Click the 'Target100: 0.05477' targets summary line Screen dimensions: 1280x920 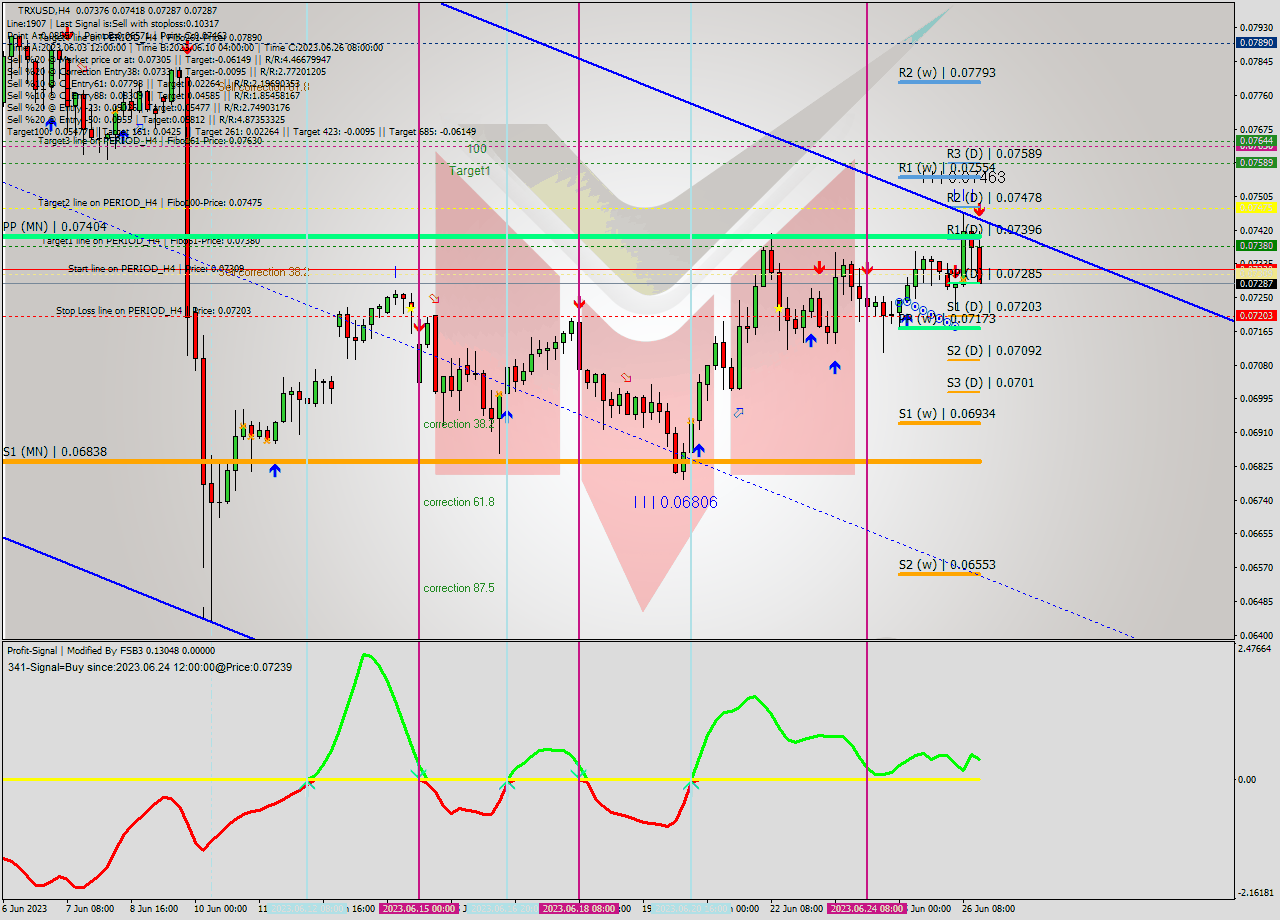pyautogui.click(x=241, y=131)
